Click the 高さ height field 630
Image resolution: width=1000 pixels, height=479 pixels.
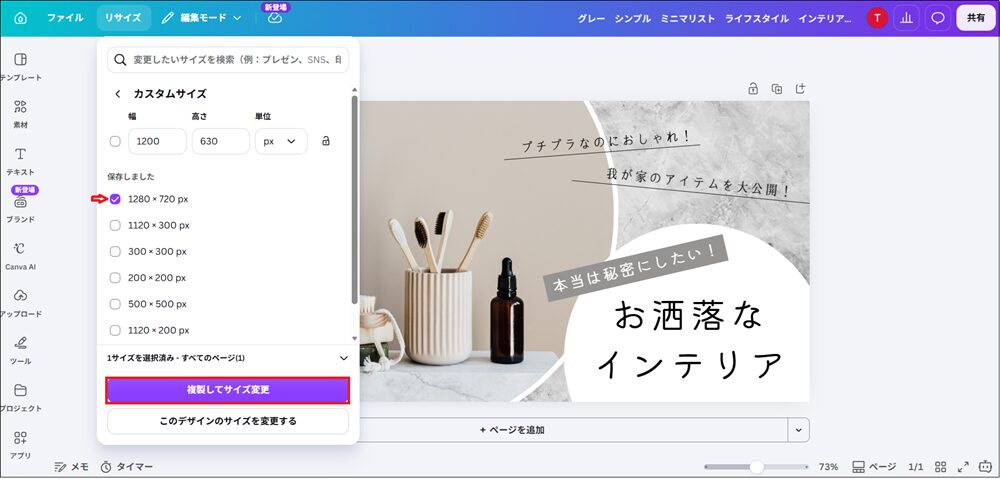click(221, 142)
